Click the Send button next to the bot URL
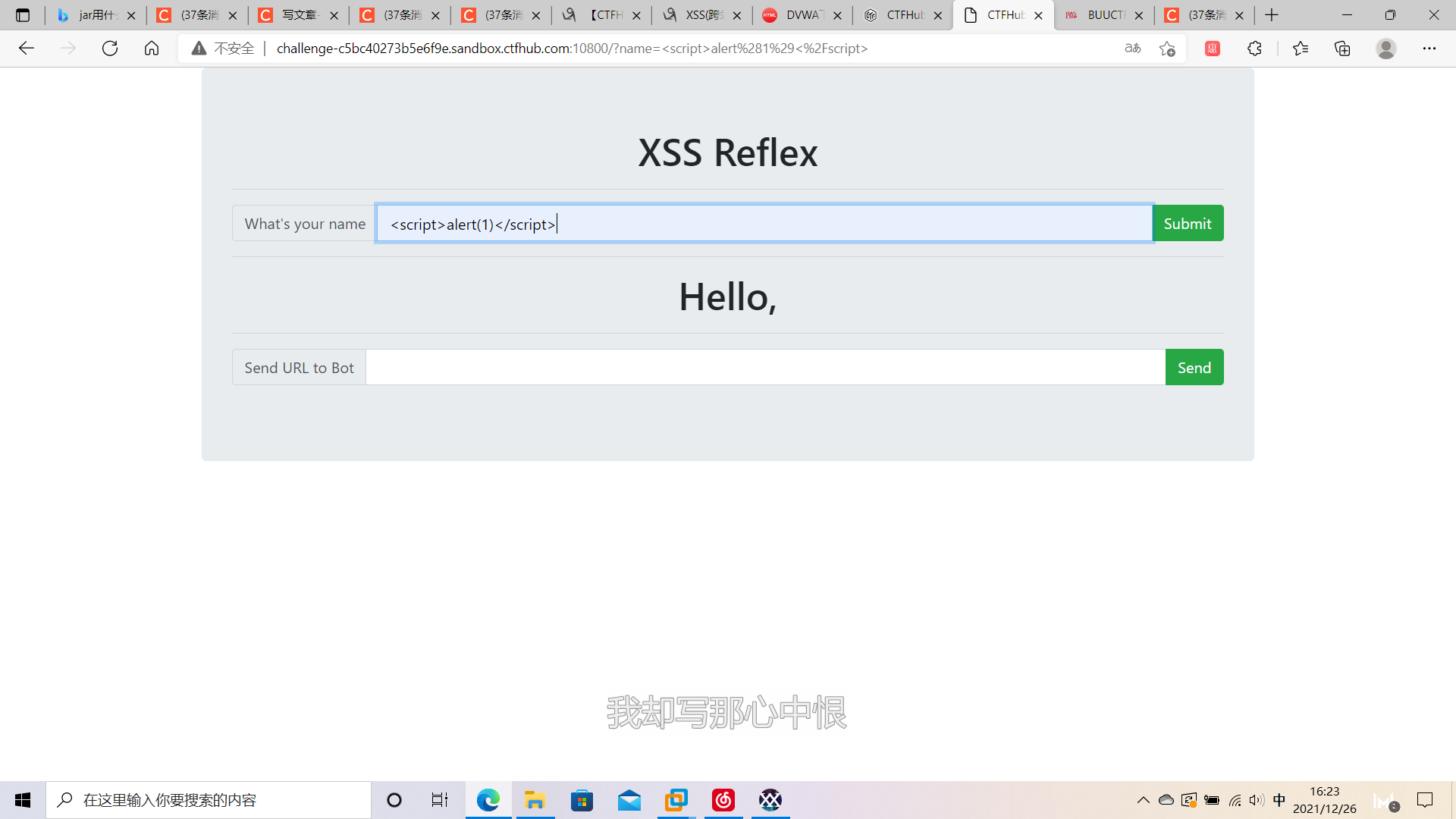 pos(1194,367)
